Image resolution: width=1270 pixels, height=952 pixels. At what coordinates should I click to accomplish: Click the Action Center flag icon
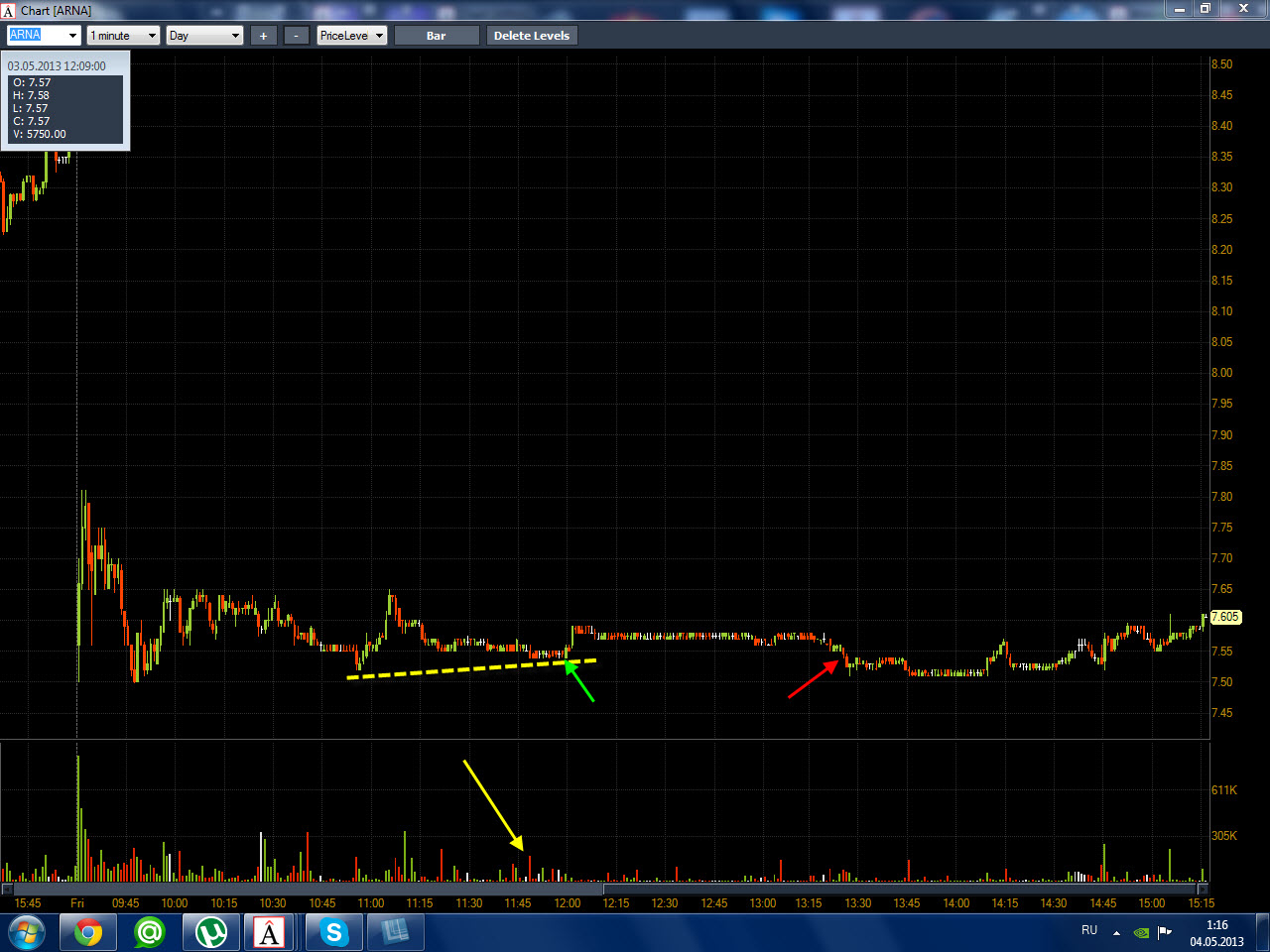1165,932
